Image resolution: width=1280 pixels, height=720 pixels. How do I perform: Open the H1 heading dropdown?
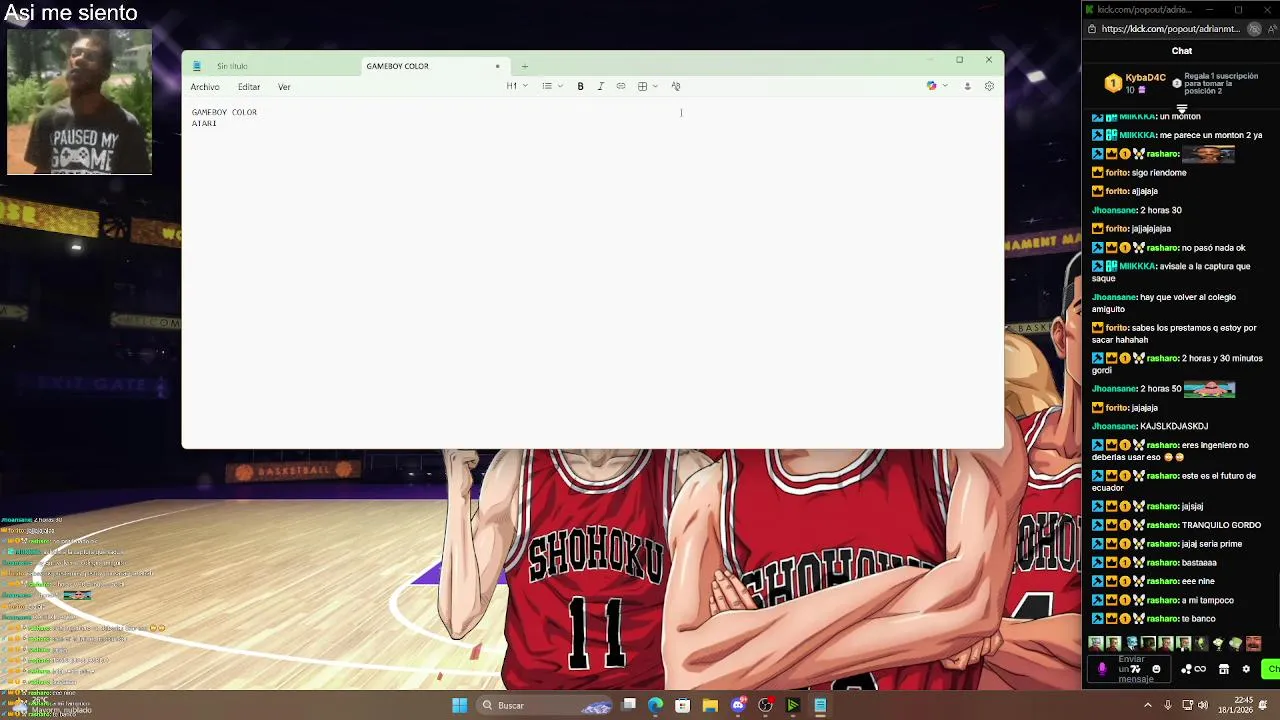click(515, 86)
